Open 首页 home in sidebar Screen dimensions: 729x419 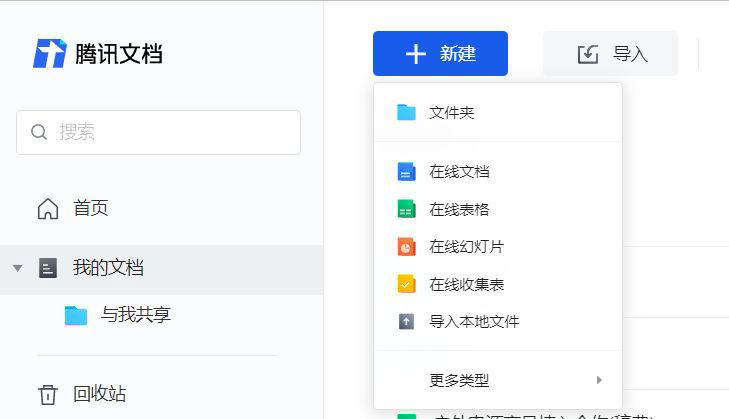pos(161,208)
